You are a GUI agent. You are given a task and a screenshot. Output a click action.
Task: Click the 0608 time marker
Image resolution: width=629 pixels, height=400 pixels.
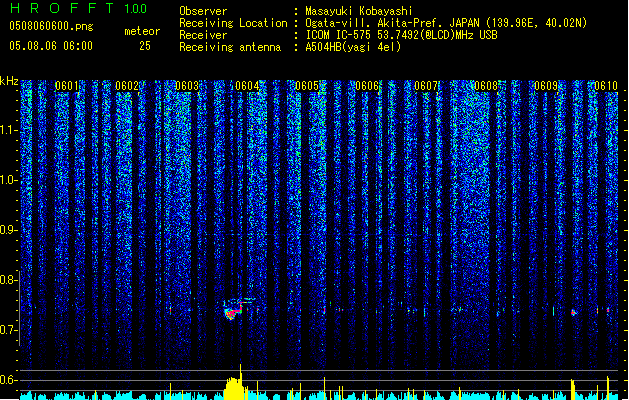[486, 86]
